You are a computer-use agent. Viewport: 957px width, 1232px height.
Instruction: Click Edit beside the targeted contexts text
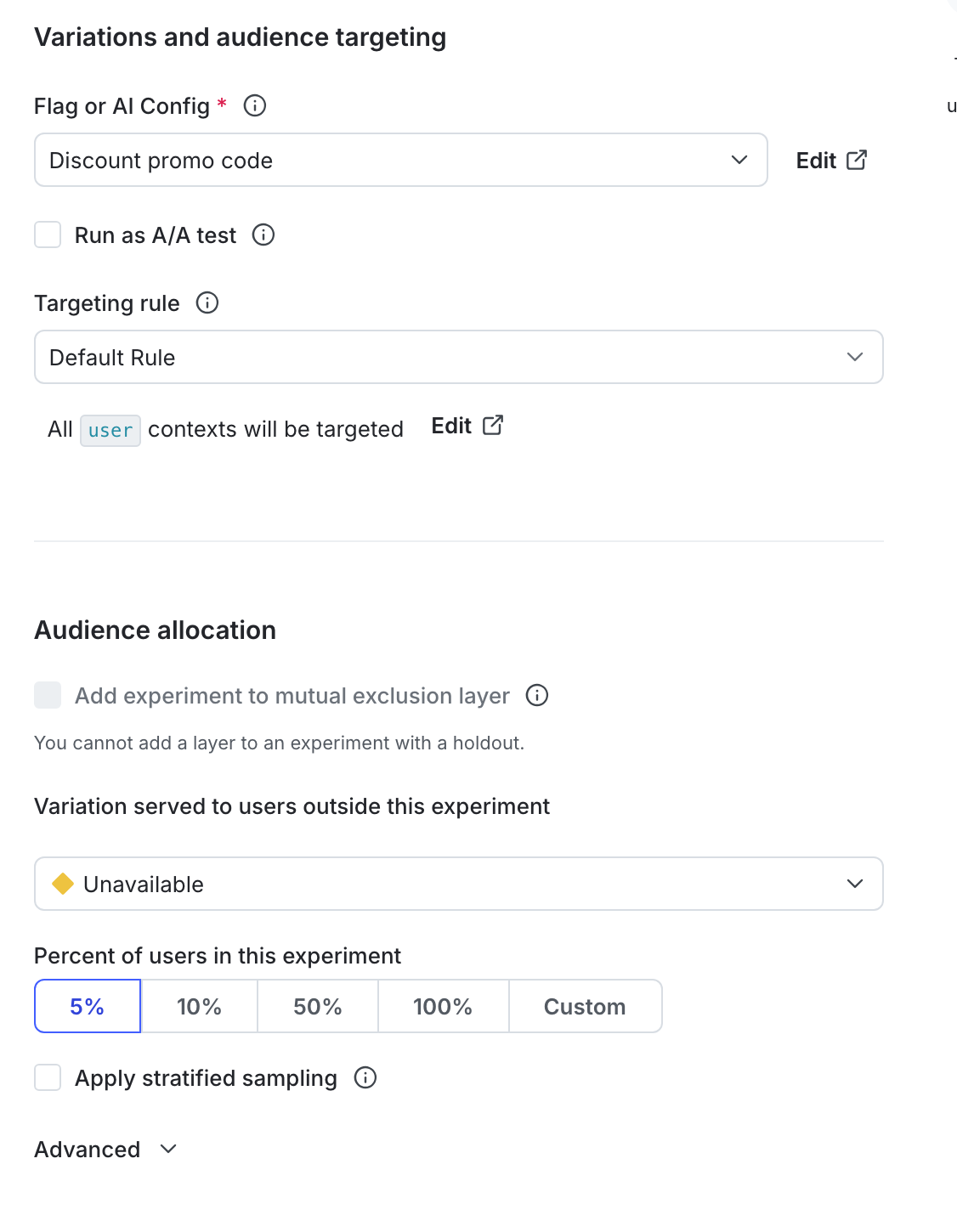(x=451, y=425)
